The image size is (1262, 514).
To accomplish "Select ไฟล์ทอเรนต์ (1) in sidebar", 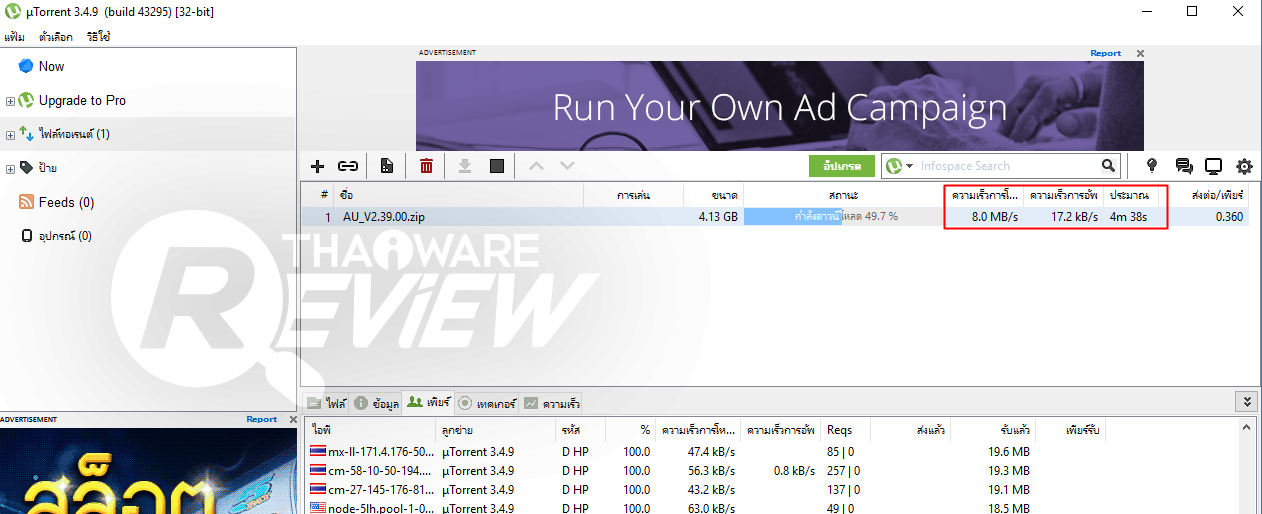I will pos(74,134).
